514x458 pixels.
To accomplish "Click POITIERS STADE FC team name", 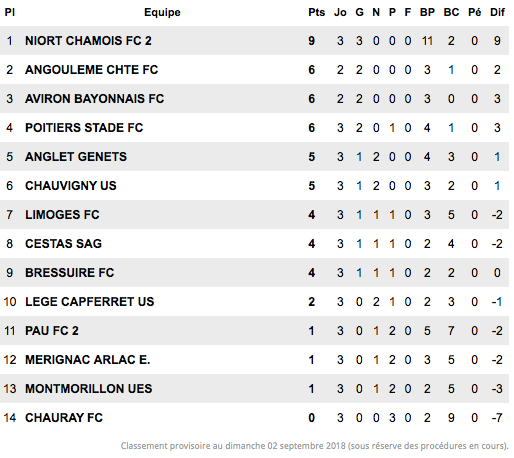I will click(x=84, y=128).
